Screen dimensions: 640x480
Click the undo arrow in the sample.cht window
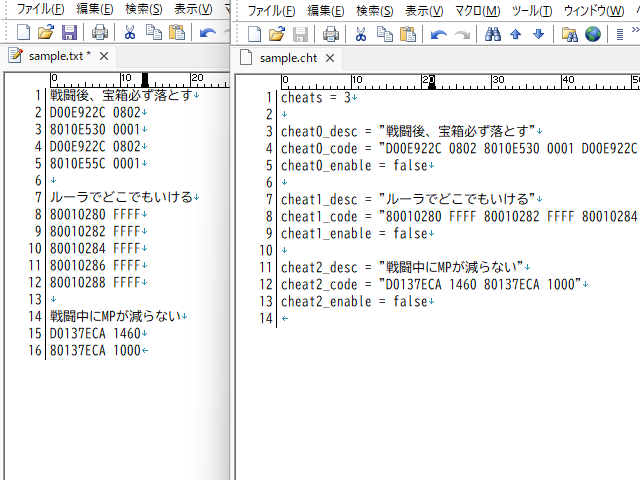[438, 34]
